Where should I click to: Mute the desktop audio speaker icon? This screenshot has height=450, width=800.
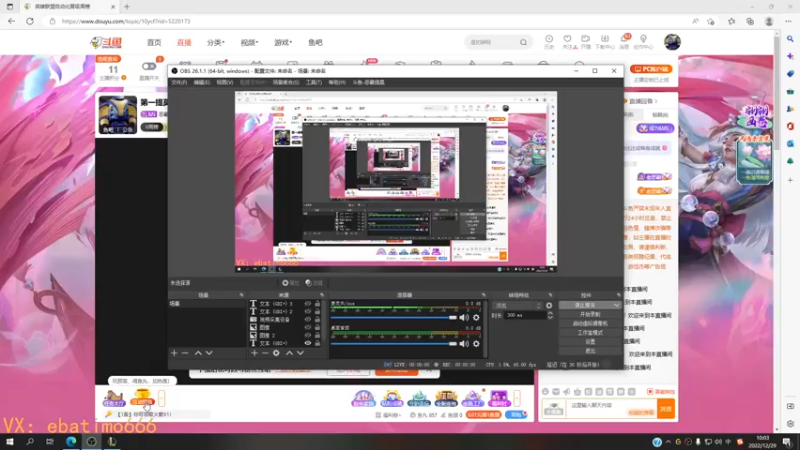tap(464, 344)
